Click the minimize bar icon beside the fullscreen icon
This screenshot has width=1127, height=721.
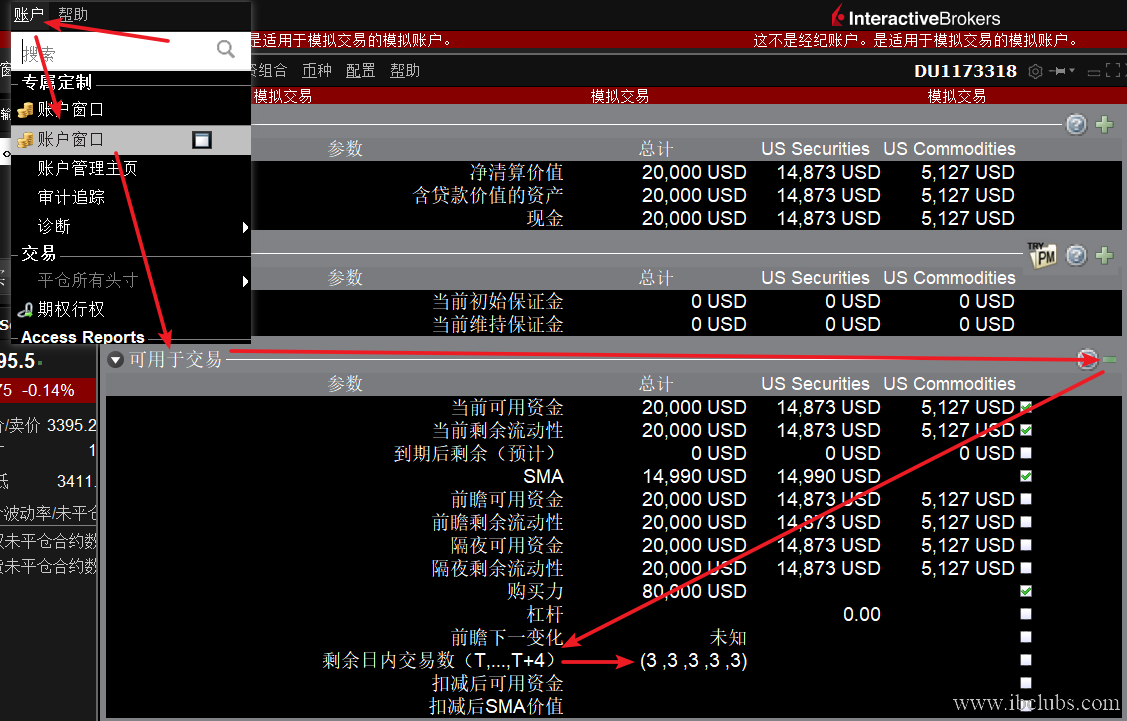tap(1093, 73)
